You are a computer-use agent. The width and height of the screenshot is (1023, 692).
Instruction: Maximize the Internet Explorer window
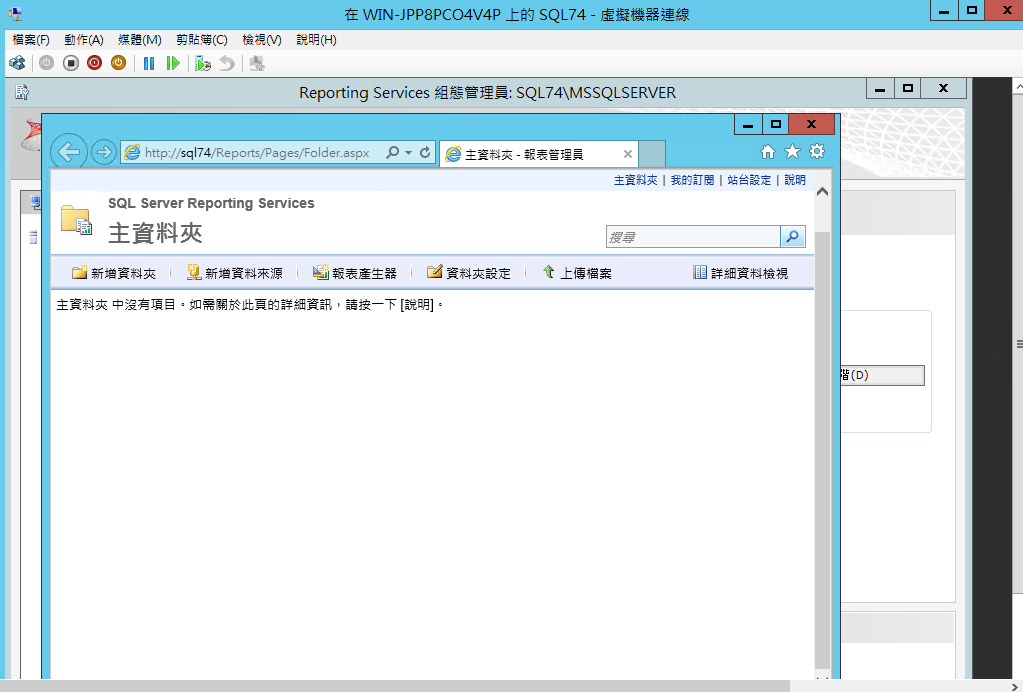(x=775, y=124)
